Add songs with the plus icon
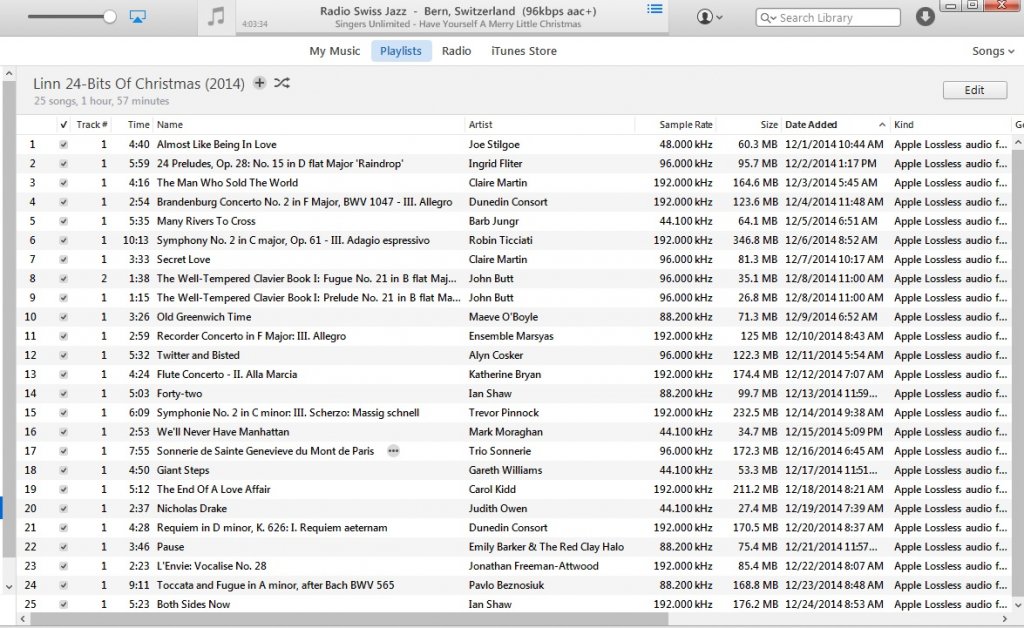The image size is (1024, 628). pos(259,83)
